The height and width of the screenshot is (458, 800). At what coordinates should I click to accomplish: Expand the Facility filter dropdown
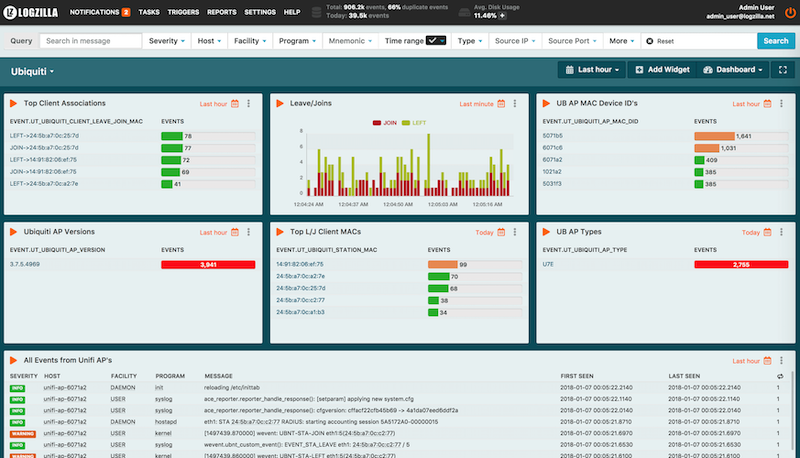(x=250, y=41)
